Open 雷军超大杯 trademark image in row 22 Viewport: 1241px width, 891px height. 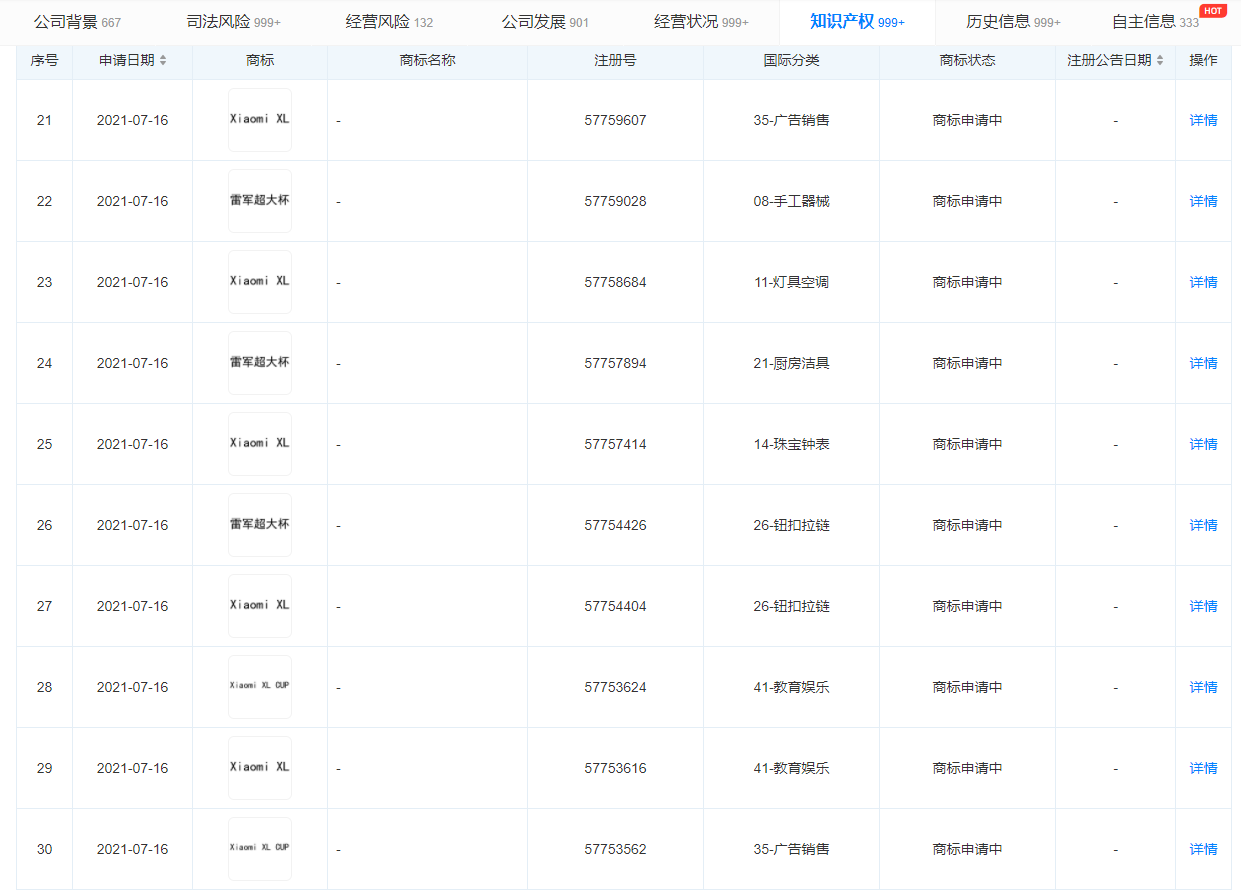coord(260,201)
